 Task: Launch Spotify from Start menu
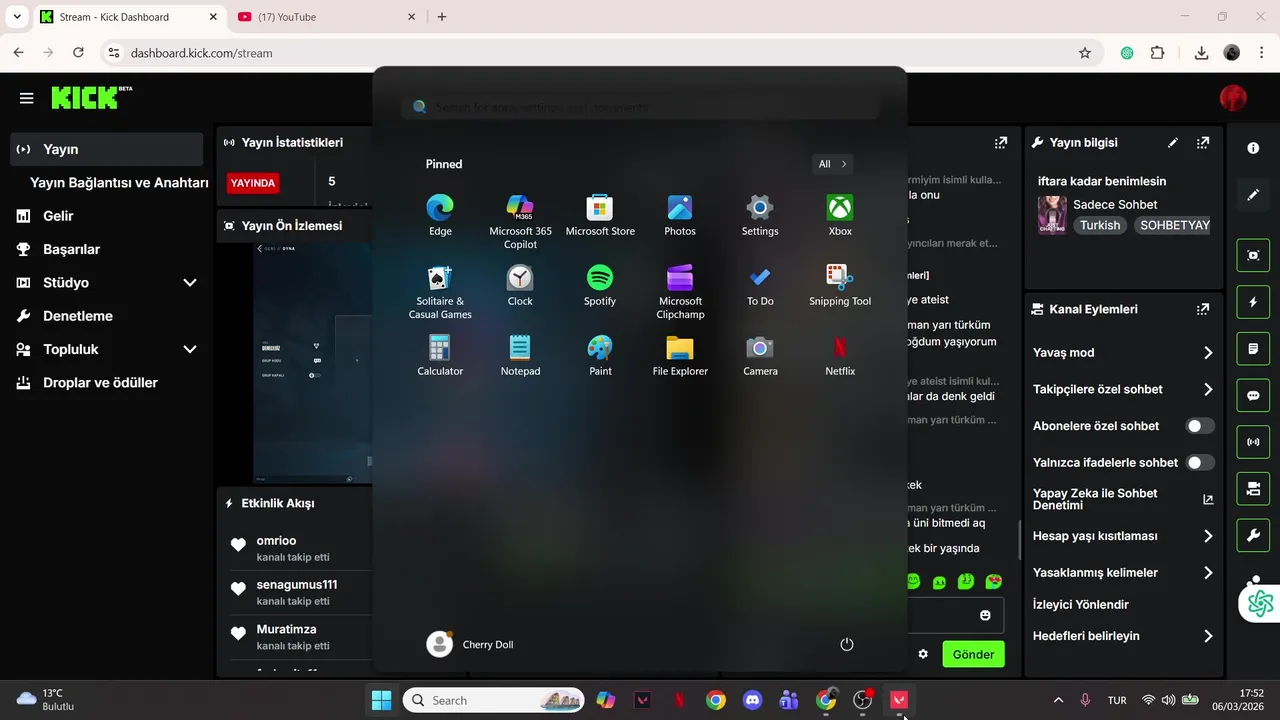click(x=600, y=286)
